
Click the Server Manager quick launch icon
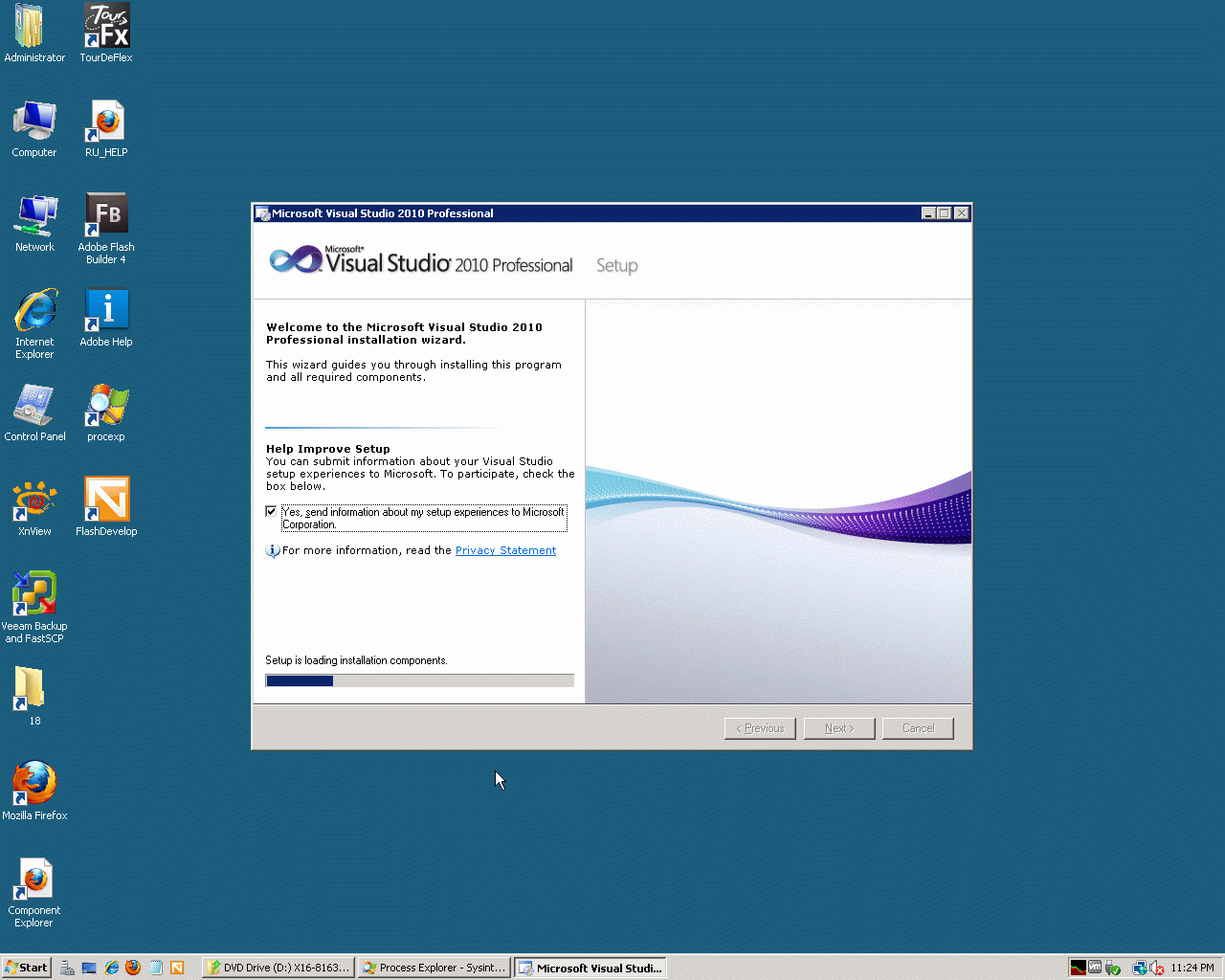67,968
